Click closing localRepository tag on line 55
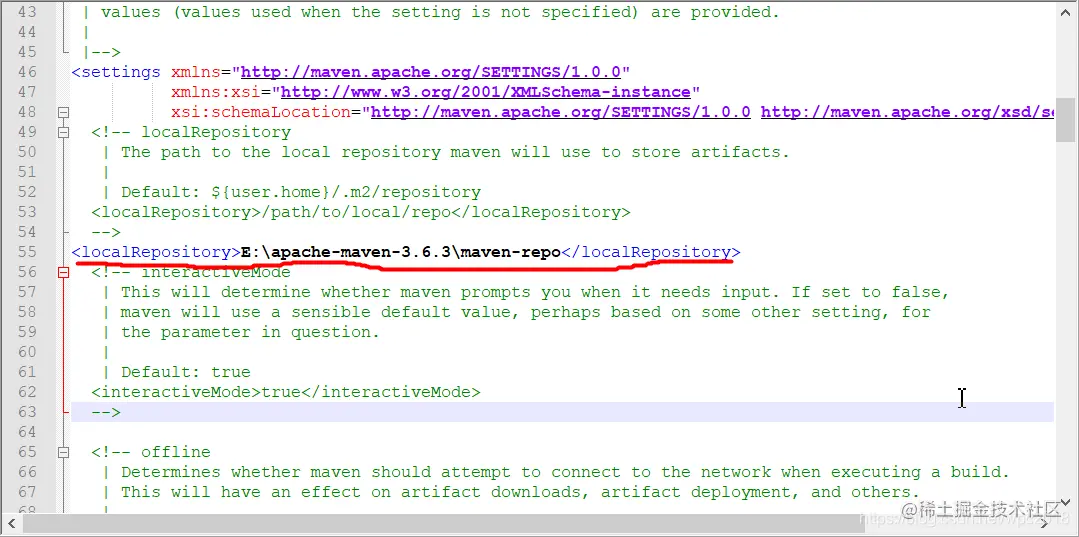Viewport: 1079px width, 537px height. (x=651, y=252)
